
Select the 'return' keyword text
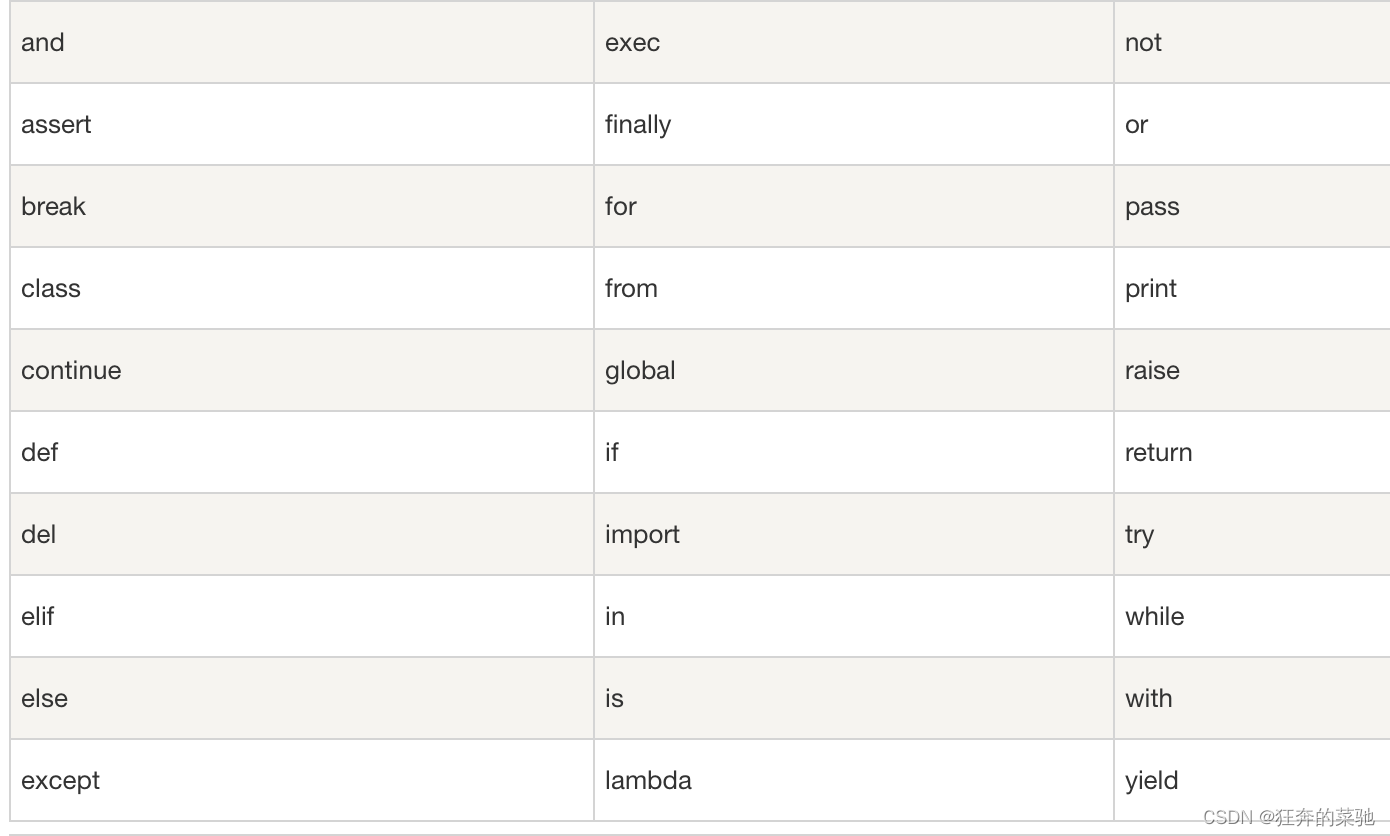point(1158,453)
